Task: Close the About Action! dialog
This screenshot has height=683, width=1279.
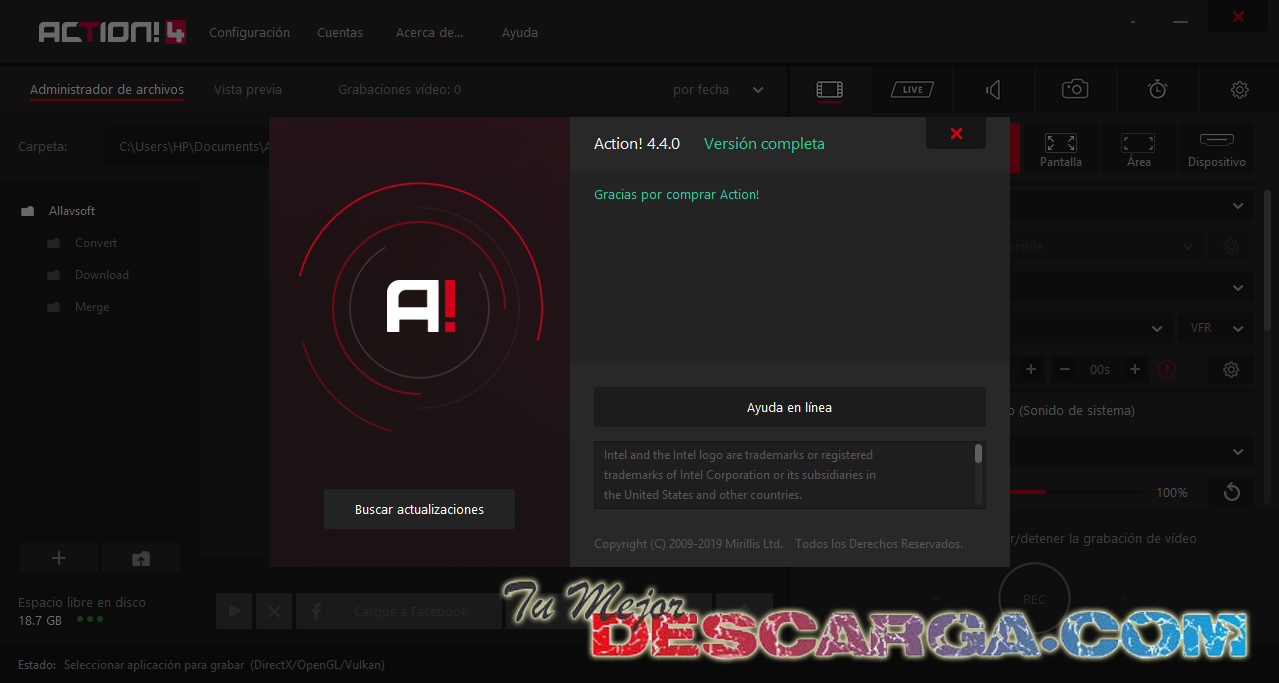Action: point(956,133)
